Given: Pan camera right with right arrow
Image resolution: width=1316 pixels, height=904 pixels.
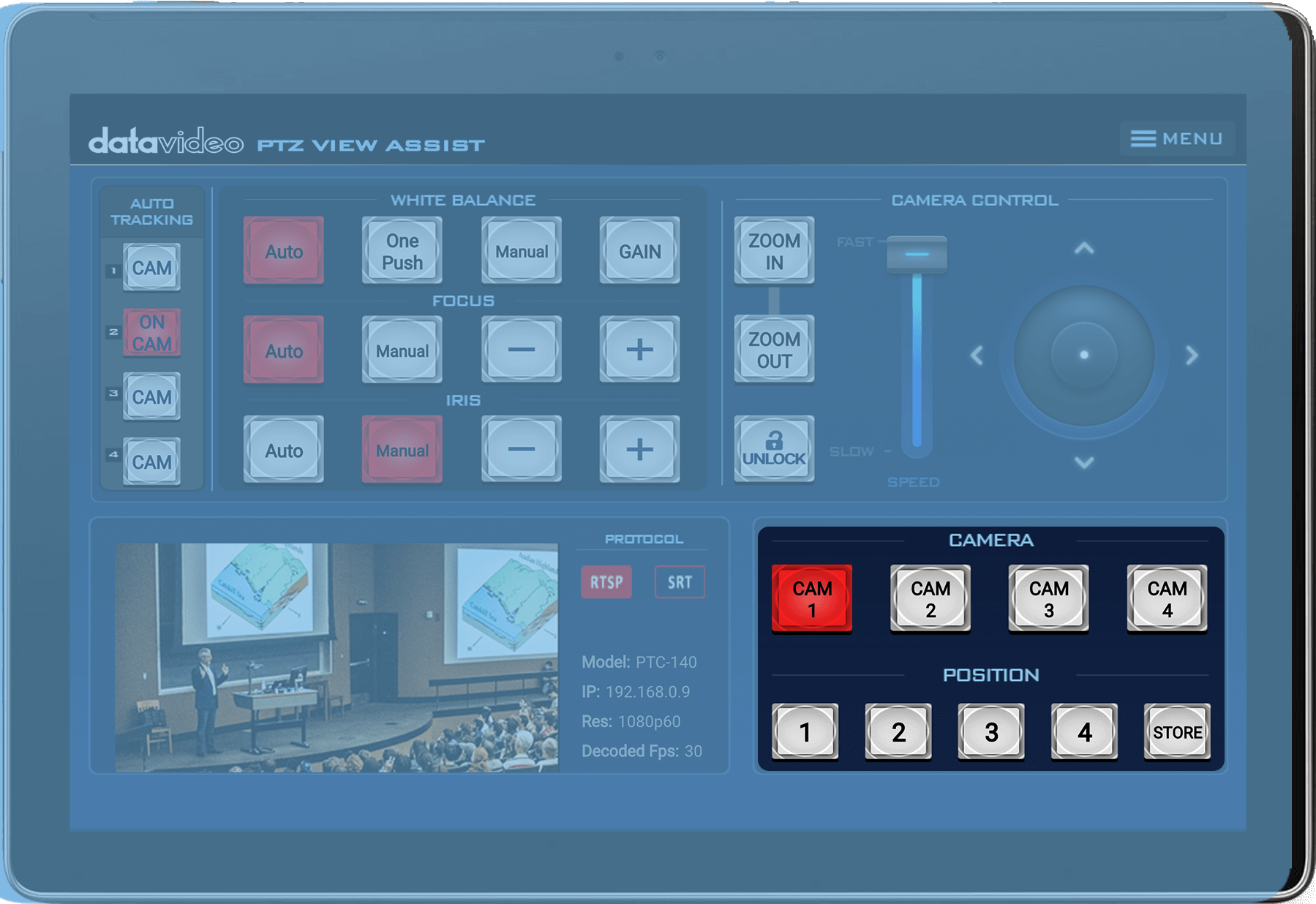Looking at the screenshot, I should [1192, 355].
